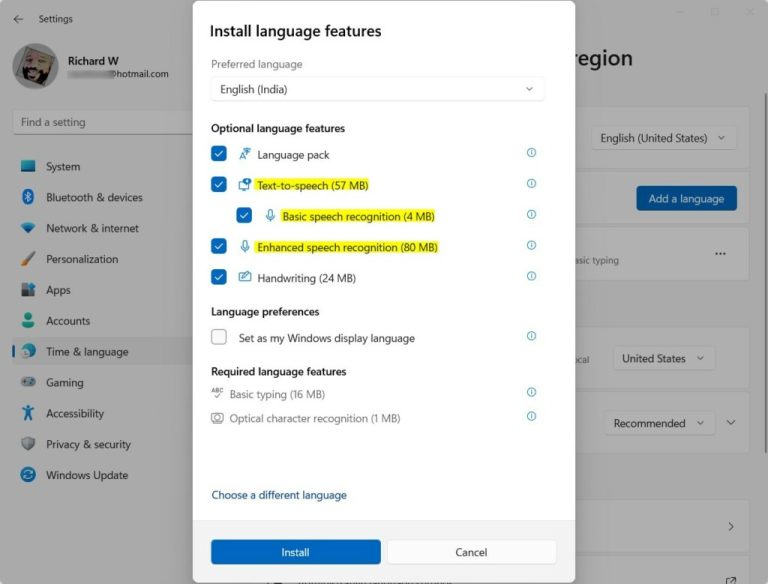Click info icon for Text-to-speech

tap(531, 184)
